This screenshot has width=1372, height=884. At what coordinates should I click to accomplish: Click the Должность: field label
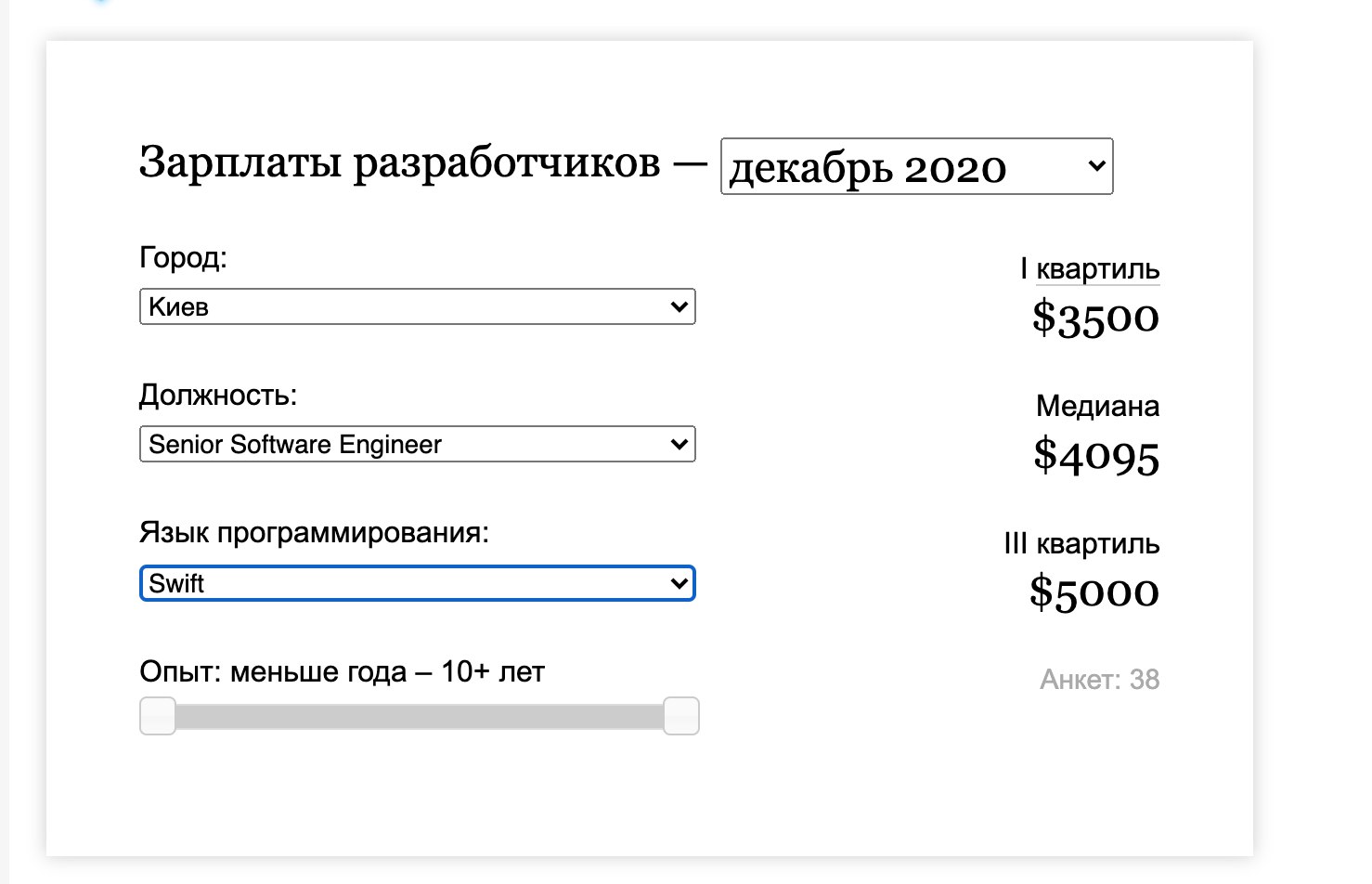click(x=218, y=396)
